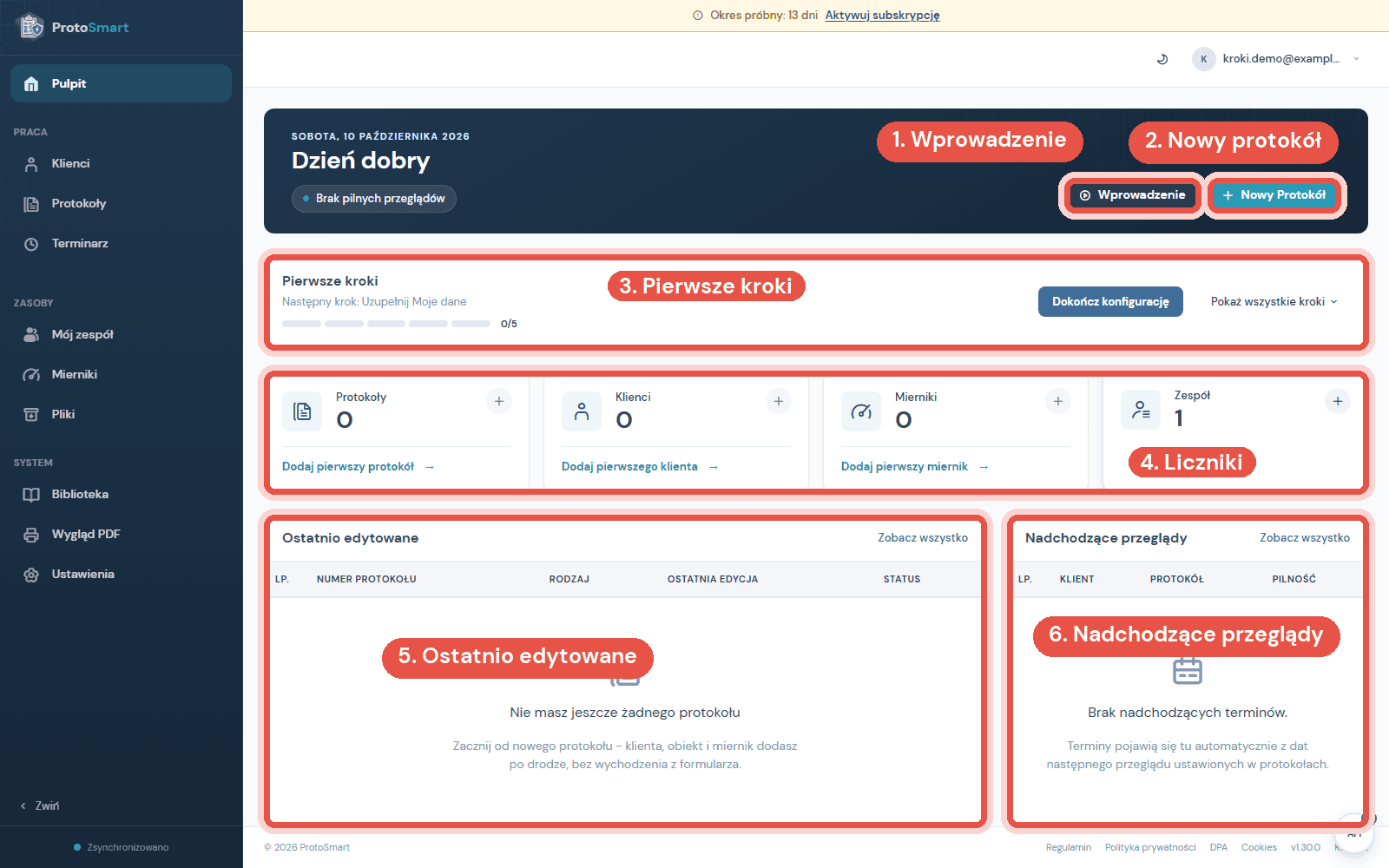
Task: Click Dokończ konfigurację button
Action: click(x=1110, y=301)
